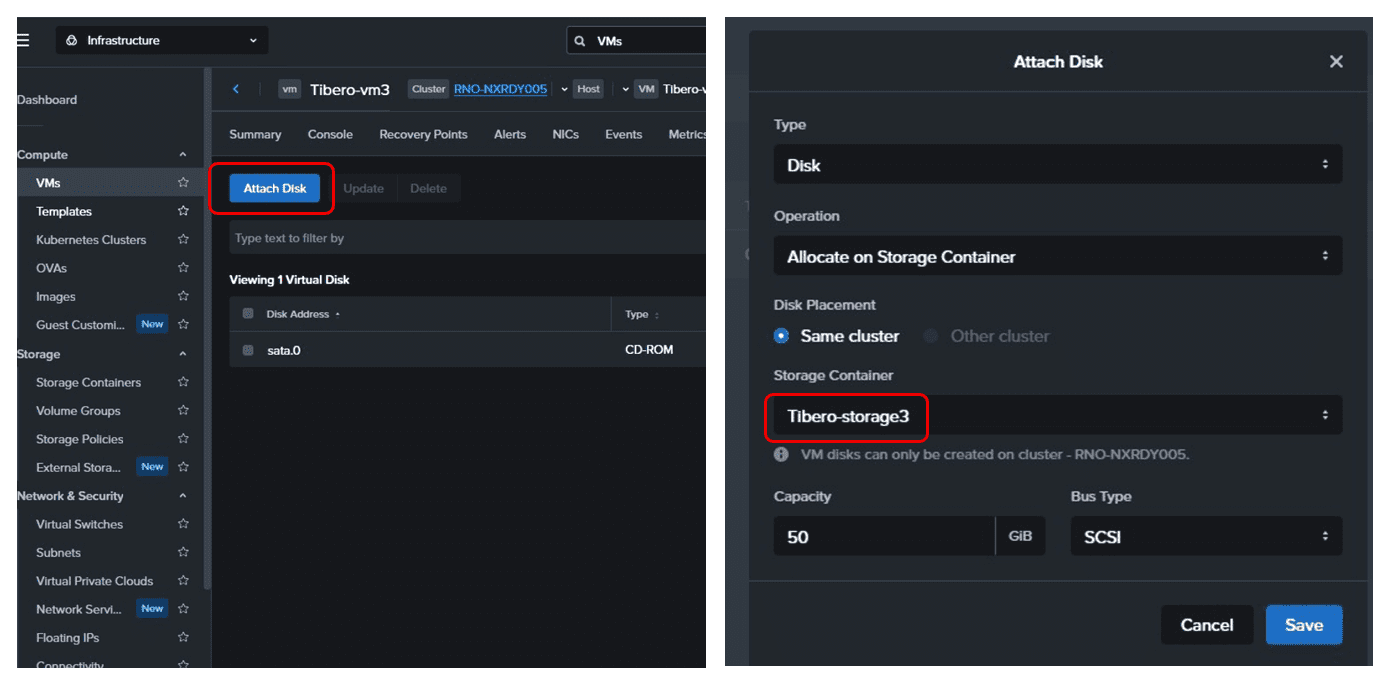Click the info icon under Storage Container
1393x682 pixels.
coord(782,454)
